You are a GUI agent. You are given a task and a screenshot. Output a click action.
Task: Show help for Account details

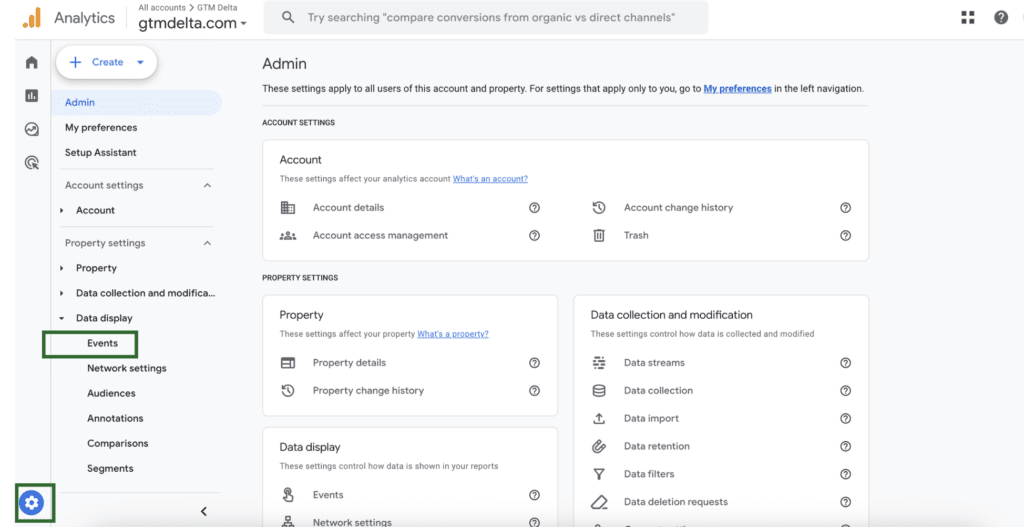(534, 208)
